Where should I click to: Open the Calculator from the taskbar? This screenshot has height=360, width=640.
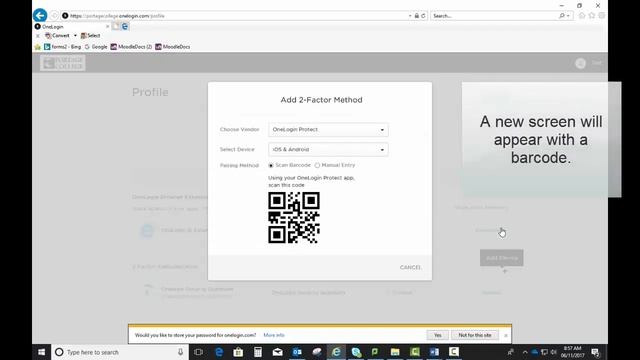tap(258, 352)
